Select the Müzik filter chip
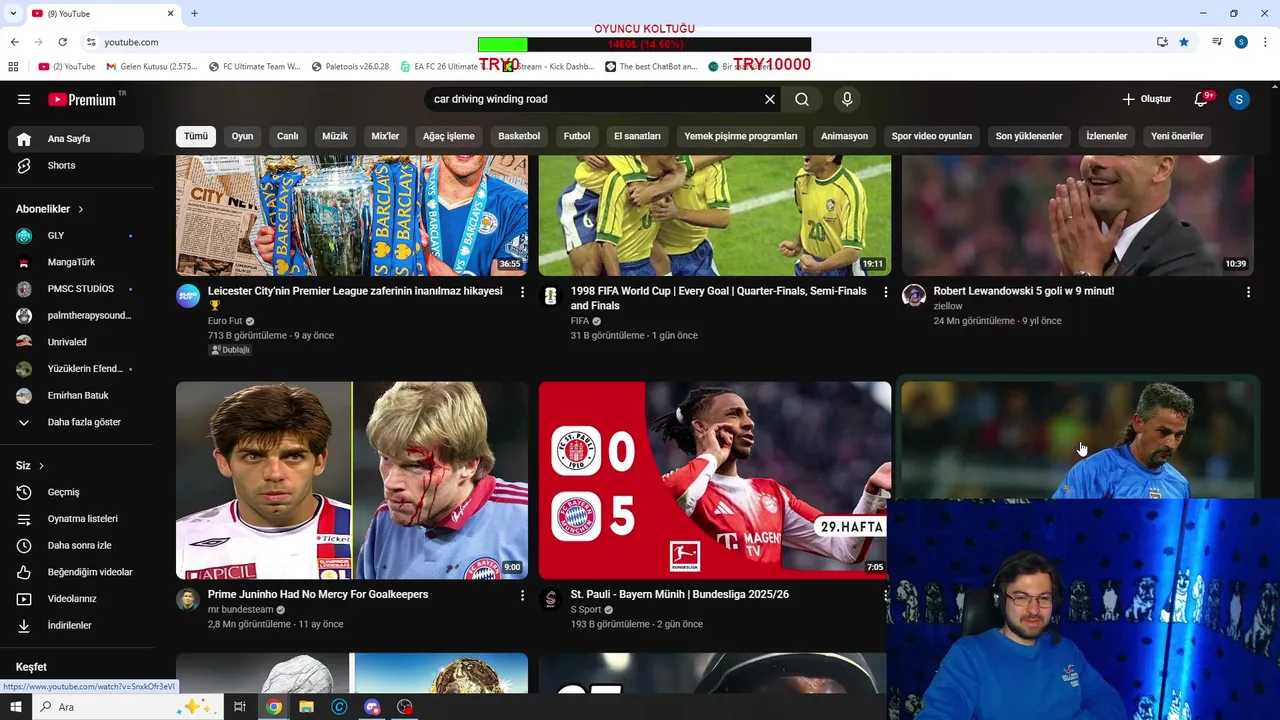The height and width of the screenshot is (720, 1280). click(335, 136)
